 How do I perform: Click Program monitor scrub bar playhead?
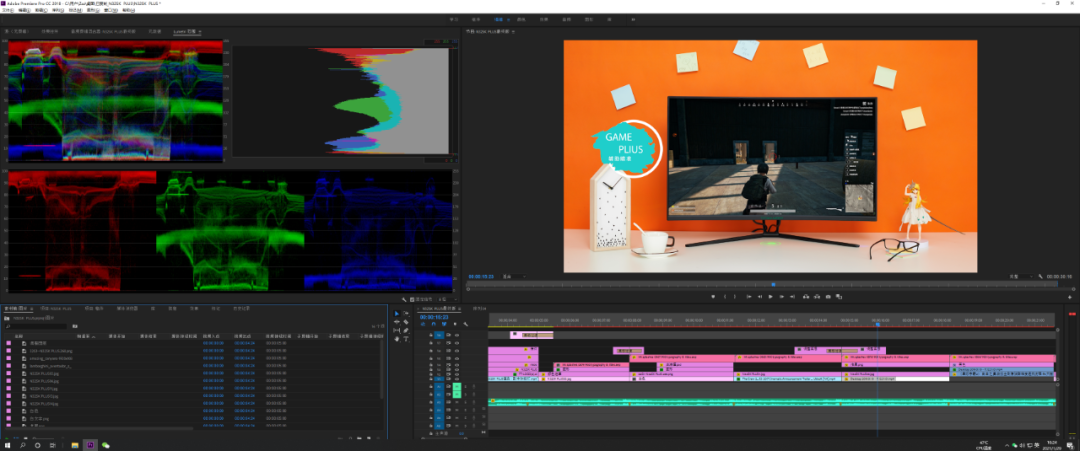point(773,284)
